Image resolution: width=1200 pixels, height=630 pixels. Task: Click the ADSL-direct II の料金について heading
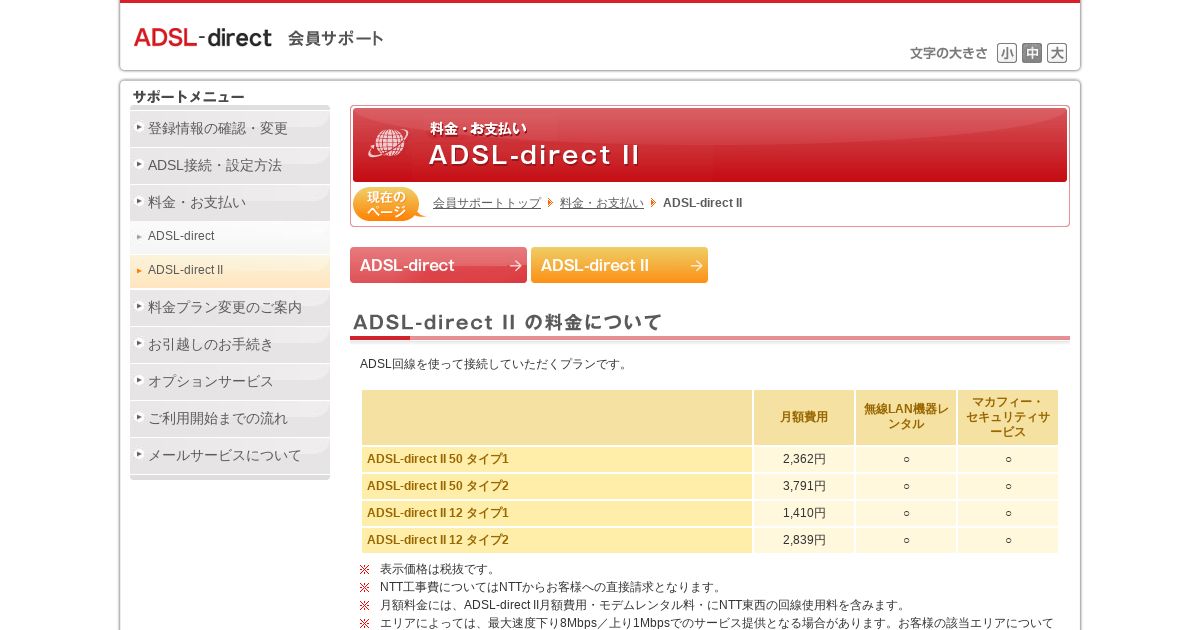pos(507,322)
